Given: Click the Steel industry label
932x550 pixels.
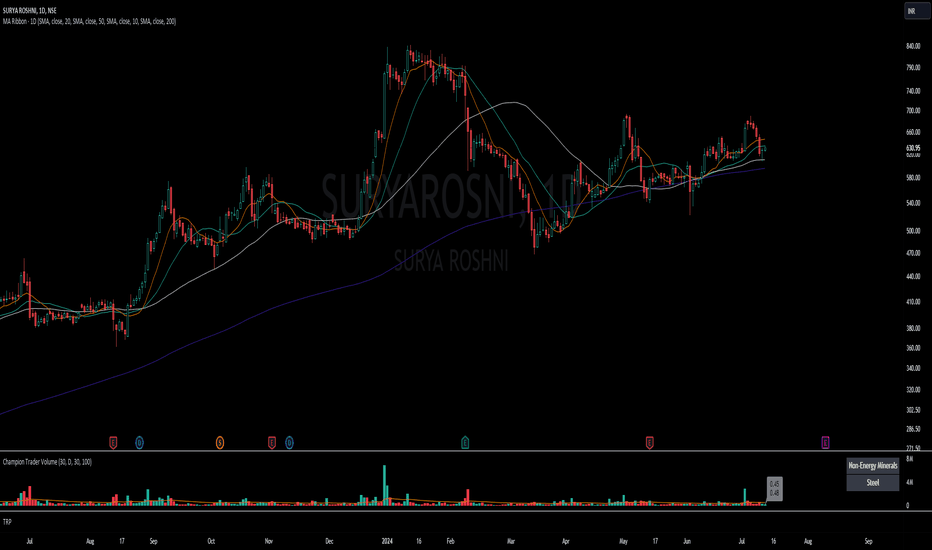Looking at the screenshot, I should click(873, 483).
